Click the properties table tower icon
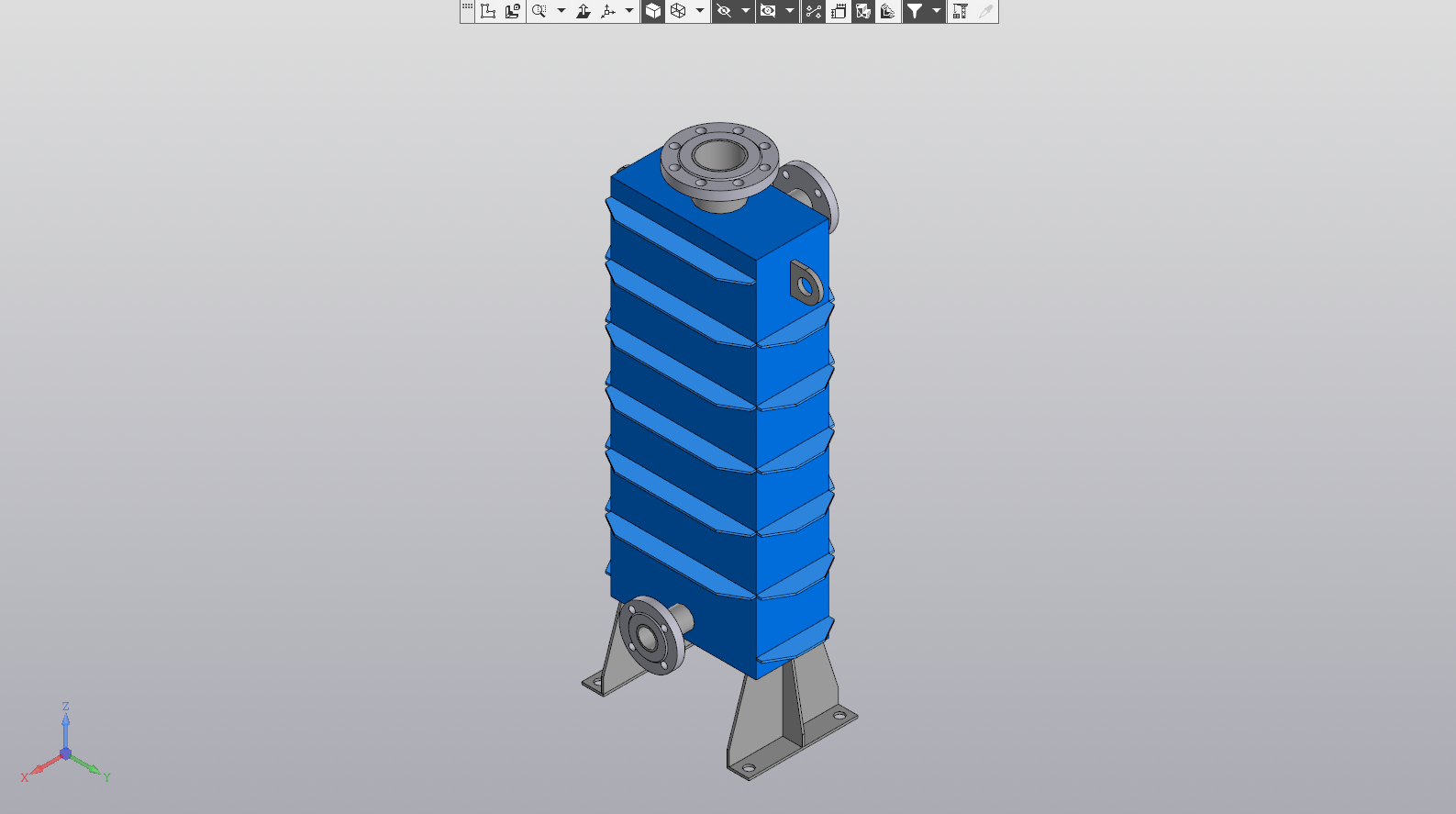Image resolution: width=1456 pixels, height=814 pixels. pyautogui.click(x=961, y=11)
